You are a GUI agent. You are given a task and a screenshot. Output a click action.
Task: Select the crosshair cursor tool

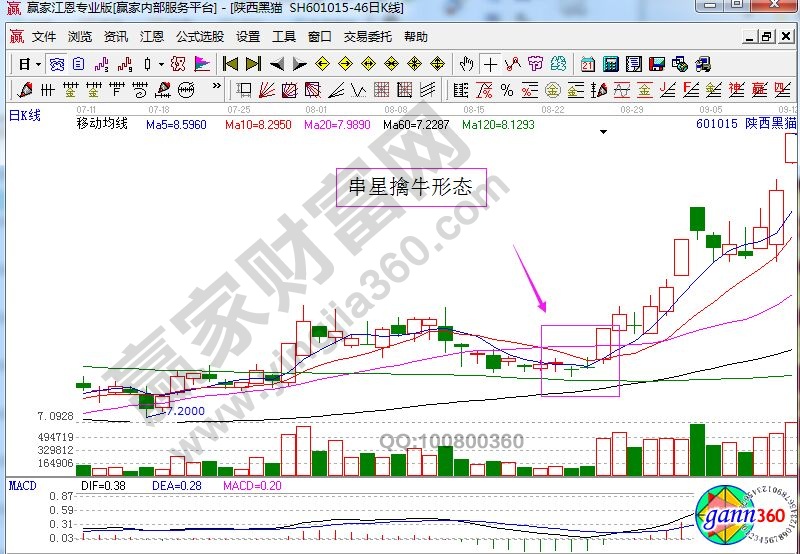(490, 64)
